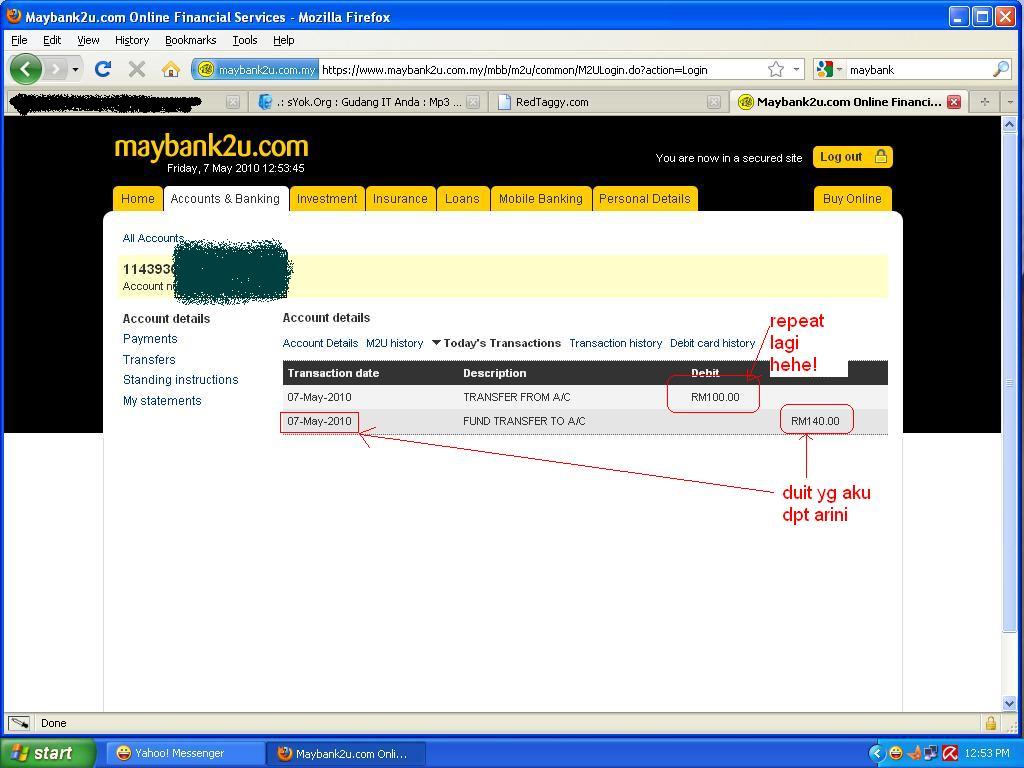Open the browser Home page icon
This screenshot has width=1024, height=768.
coord(171,69)
